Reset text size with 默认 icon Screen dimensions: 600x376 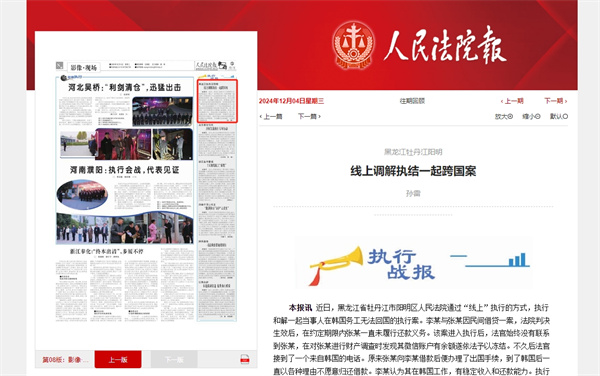559,116
